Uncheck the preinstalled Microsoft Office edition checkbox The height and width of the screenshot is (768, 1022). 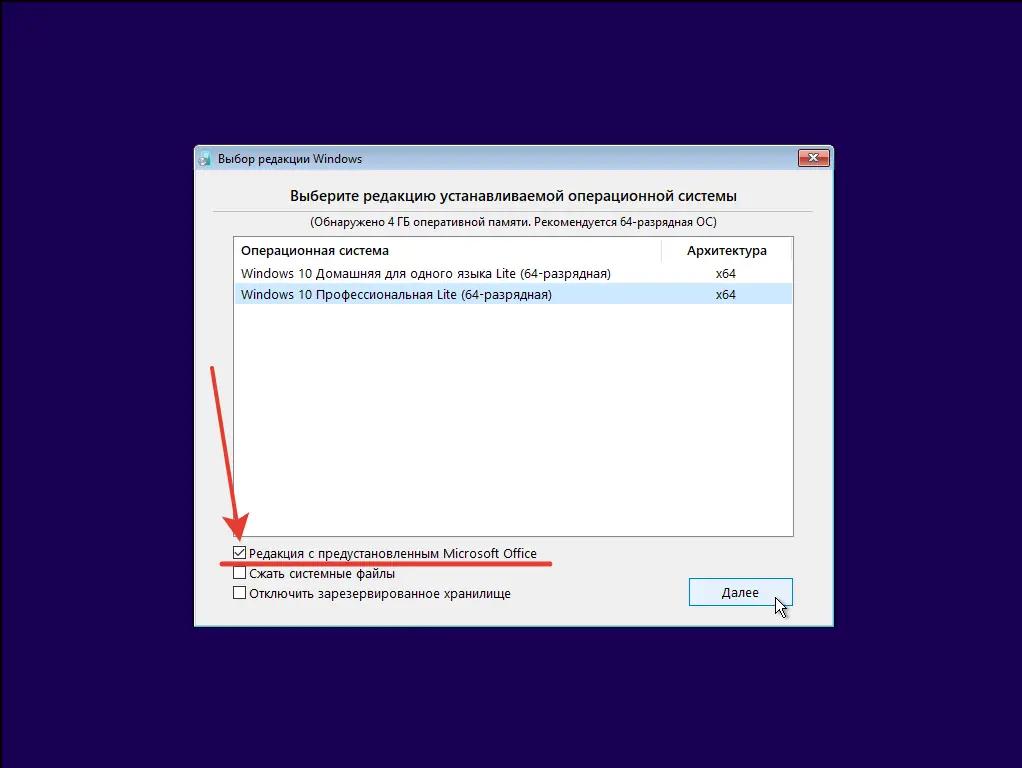click(239, 553)
